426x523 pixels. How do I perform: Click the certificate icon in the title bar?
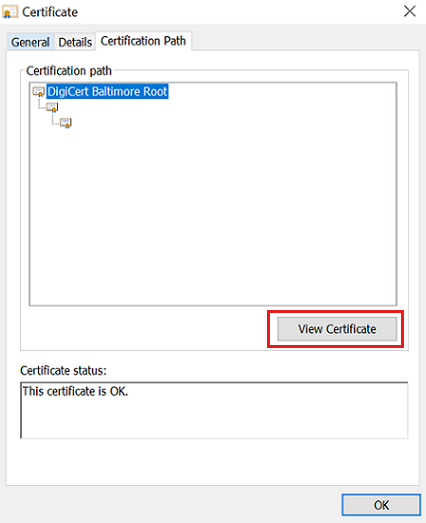click(10, 12)
